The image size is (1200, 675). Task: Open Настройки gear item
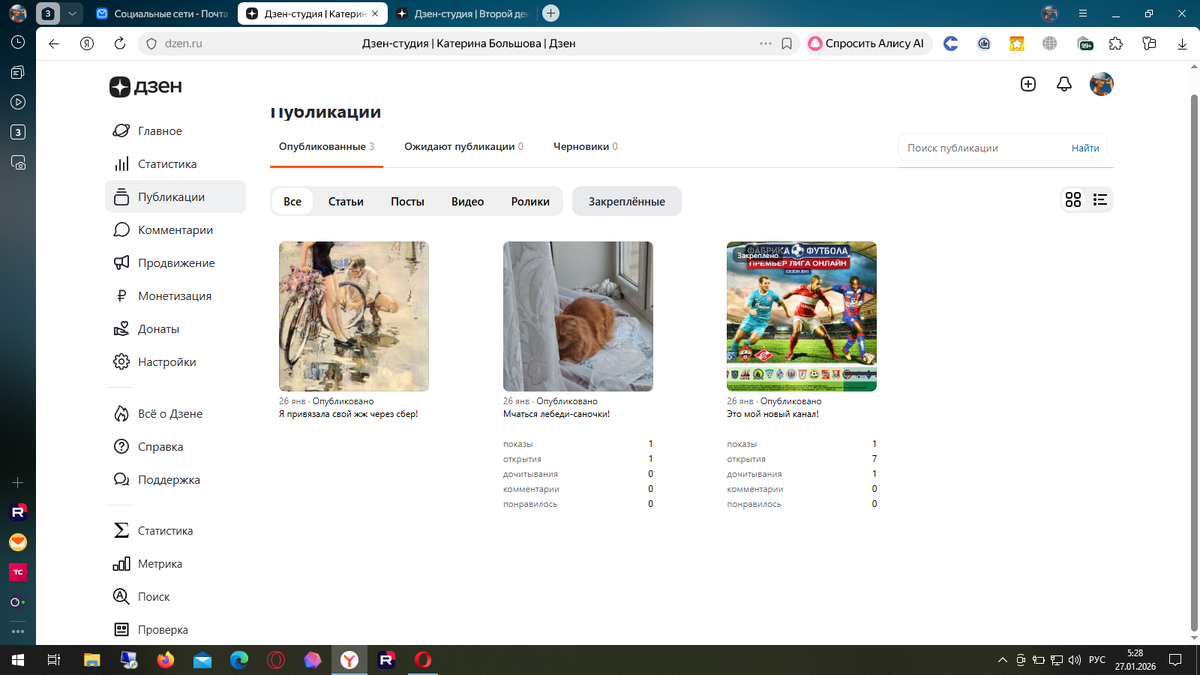click(166, 362)
